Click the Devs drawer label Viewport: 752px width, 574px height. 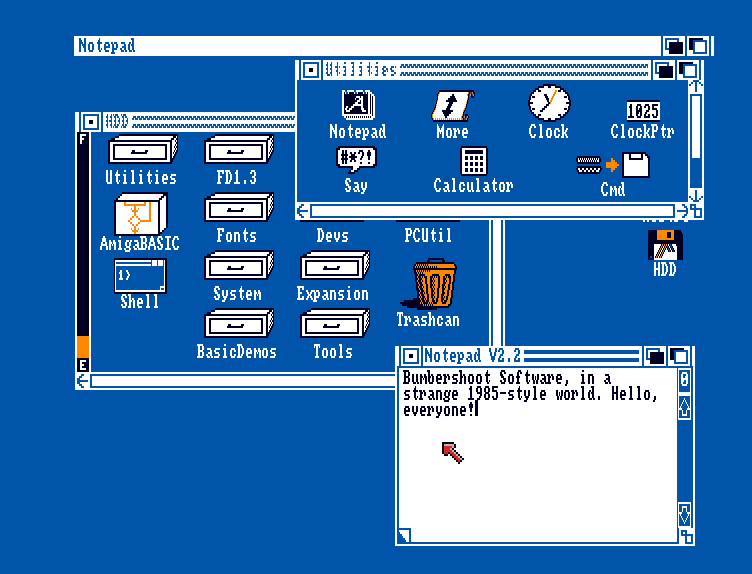(x=332, y=235)
